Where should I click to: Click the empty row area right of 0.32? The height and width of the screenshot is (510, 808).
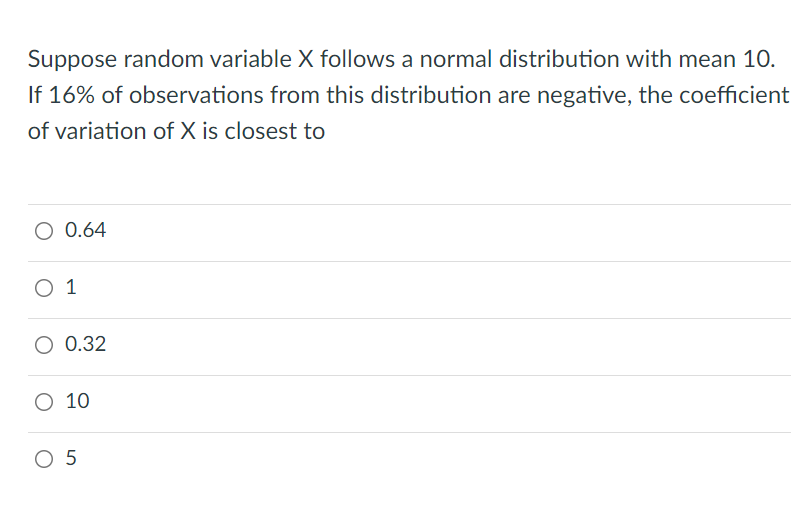tap(448, 347)
